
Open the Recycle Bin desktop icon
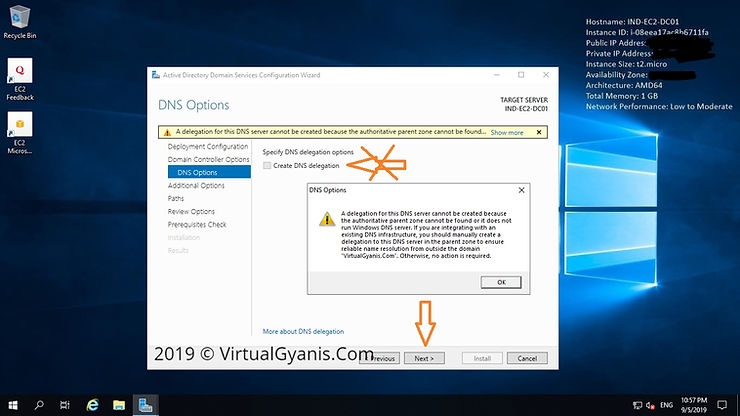pyautogui.click(x=20, y=19)
